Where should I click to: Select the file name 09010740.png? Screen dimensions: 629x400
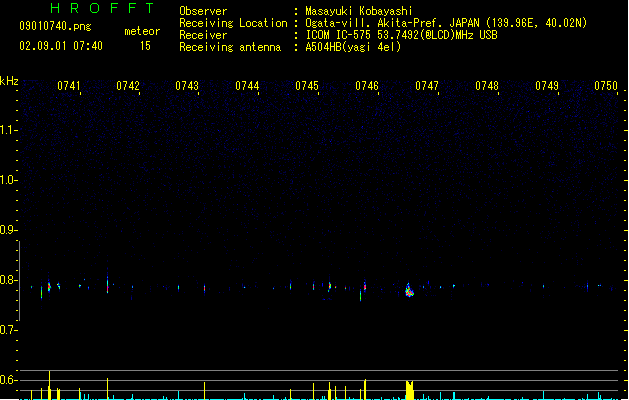coord(55,26)
